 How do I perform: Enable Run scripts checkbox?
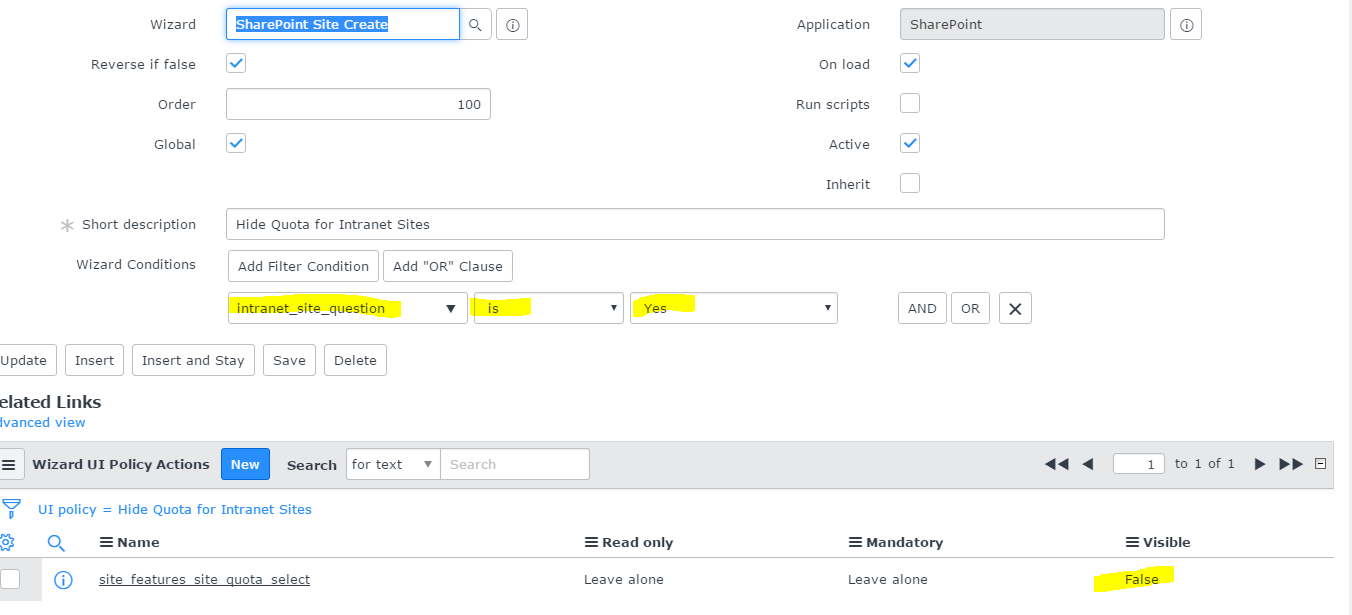[x=910, y=103]
